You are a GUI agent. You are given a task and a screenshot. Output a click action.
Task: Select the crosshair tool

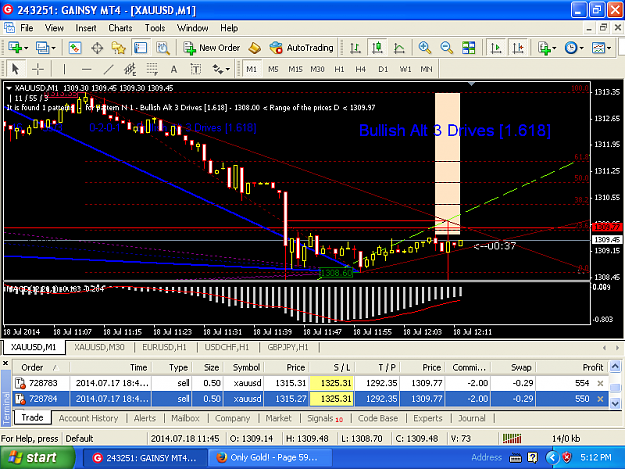(x=38, y=69)
